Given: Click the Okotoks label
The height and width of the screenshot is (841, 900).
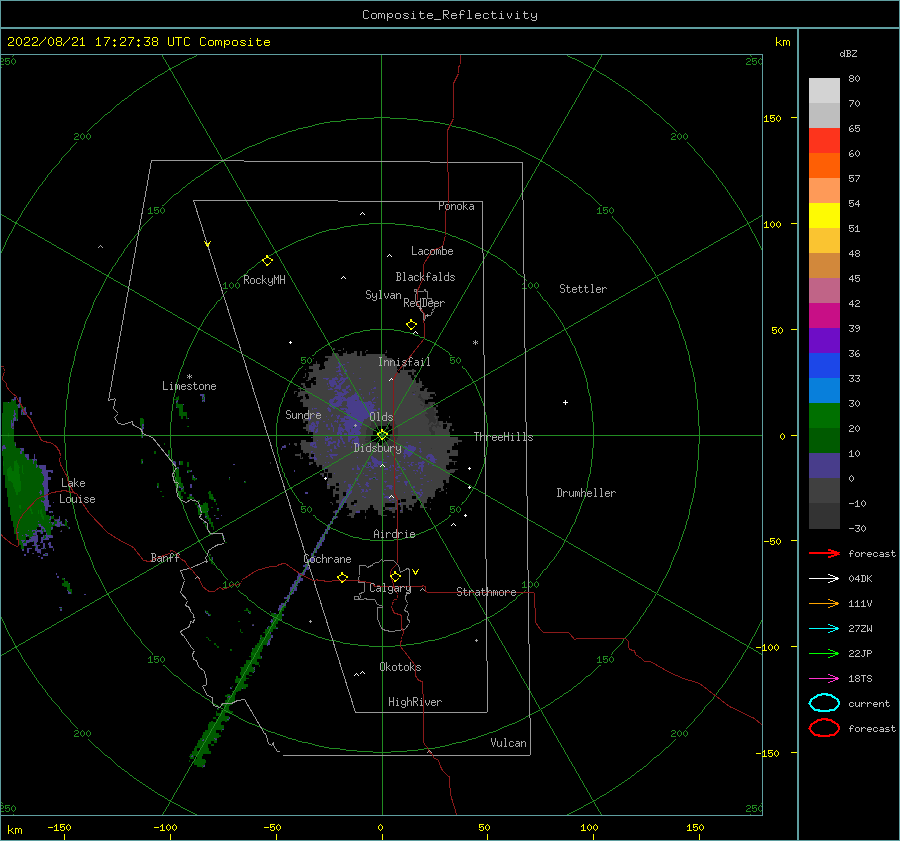Looking at the screenshot, I should point(400,668).
